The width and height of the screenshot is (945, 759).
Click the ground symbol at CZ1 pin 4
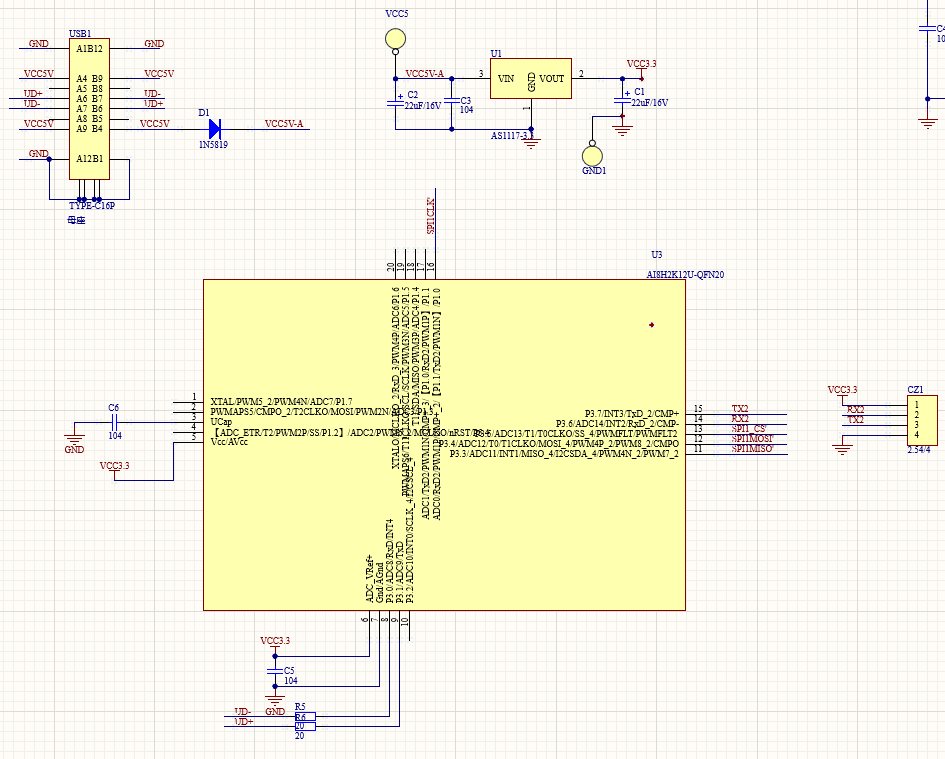(842, 449)
